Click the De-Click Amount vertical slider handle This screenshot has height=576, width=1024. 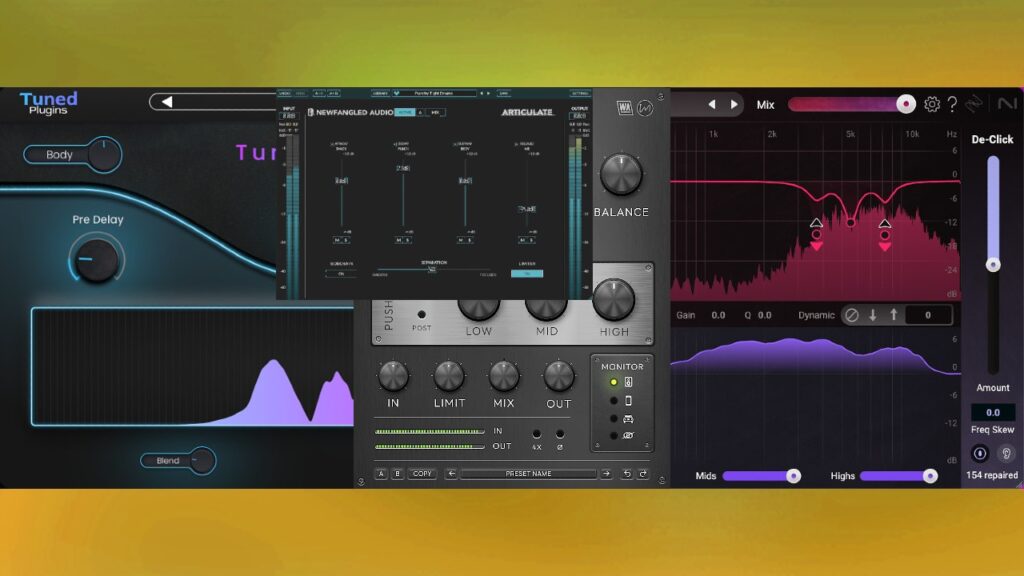993,264
